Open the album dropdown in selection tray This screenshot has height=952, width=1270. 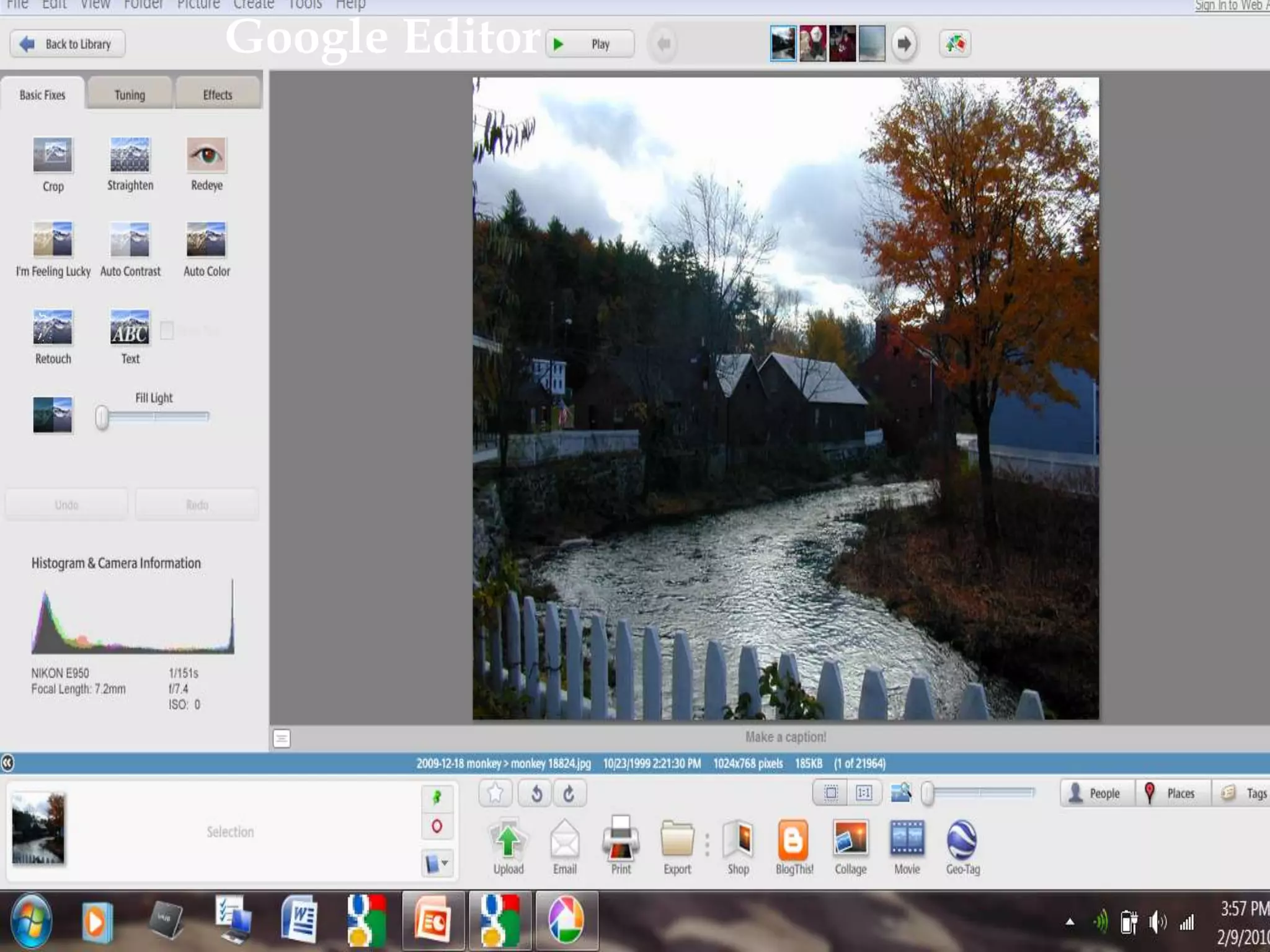coord(437,863)
